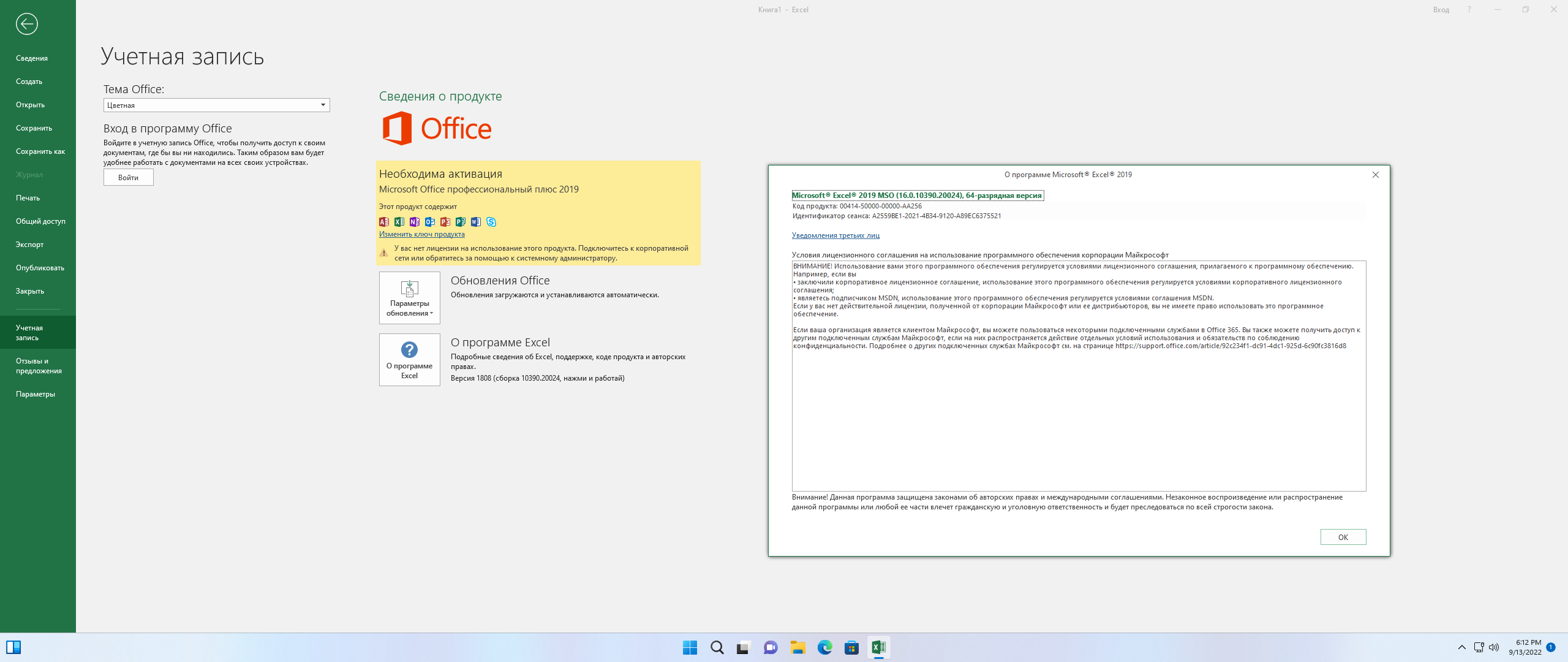Click the Outlook app icon in product contents
Screen dimensions: 1568x662
click(430, 222)
